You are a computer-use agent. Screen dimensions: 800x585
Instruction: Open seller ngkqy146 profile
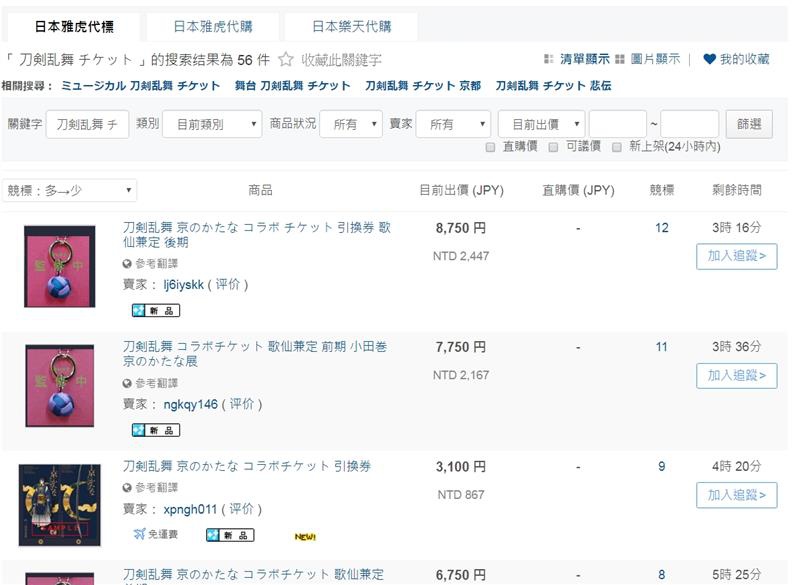point(191,404)
